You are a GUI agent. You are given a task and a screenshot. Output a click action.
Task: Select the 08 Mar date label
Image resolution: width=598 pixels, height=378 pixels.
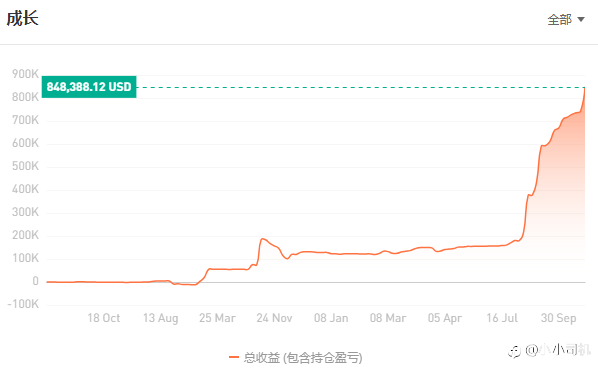point(387,318)
